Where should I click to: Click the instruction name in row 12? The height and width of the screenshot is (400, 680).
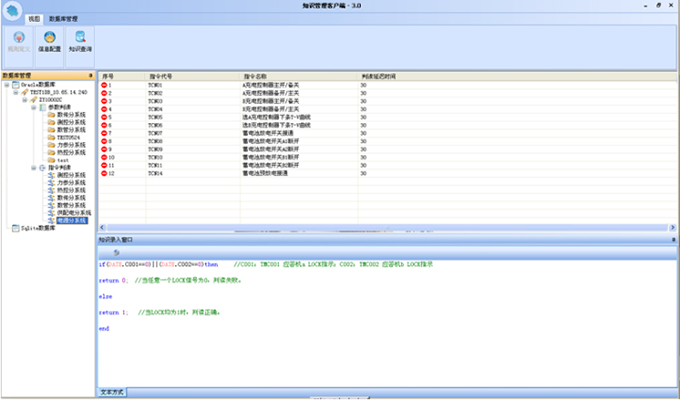pyautogui.click(x=265, y=173)
